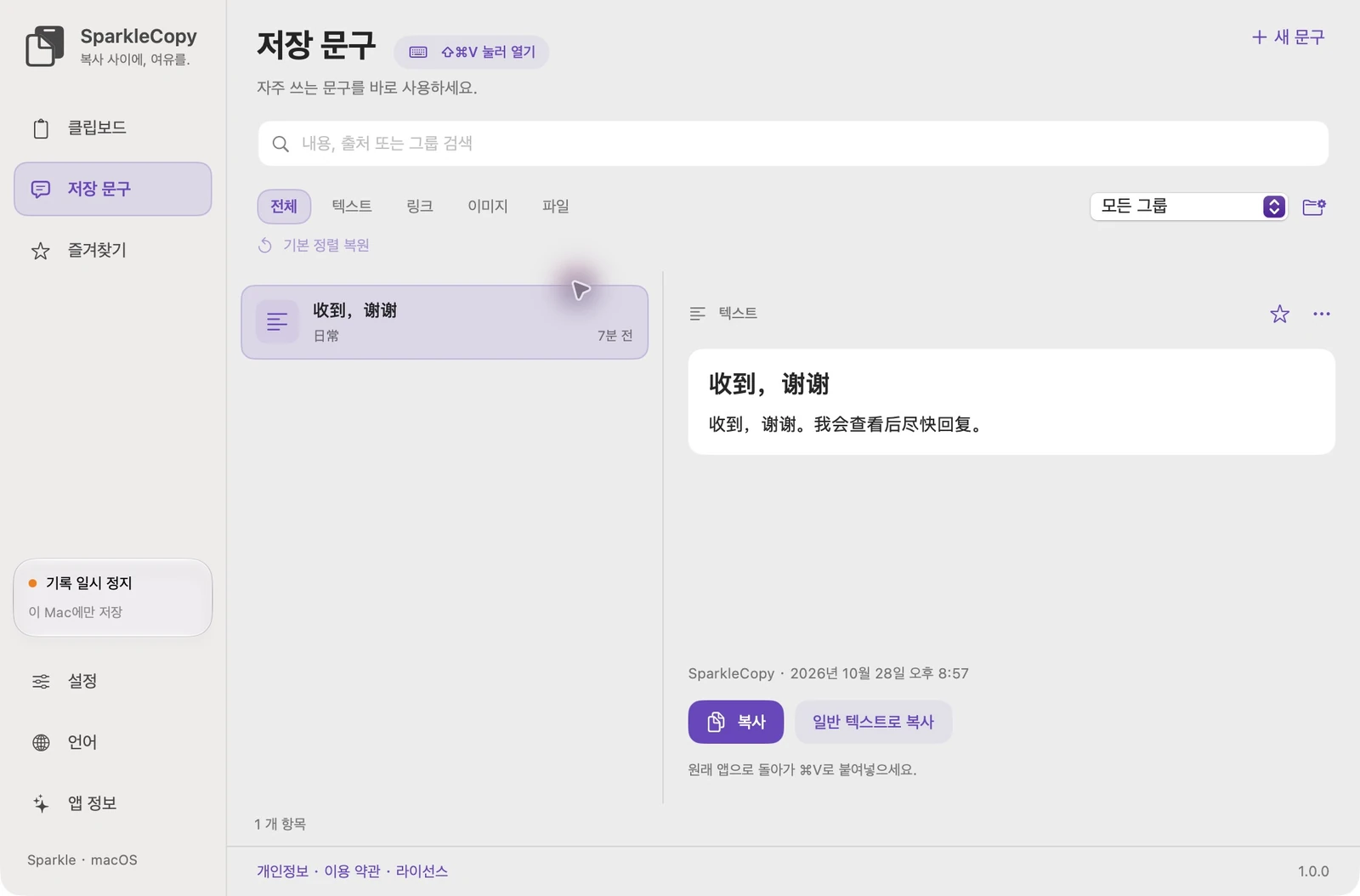Create a new phrase with 새 문구
Image resolution: width=1360 pixels, height=896 pixels.
[x=1289, y=37]
